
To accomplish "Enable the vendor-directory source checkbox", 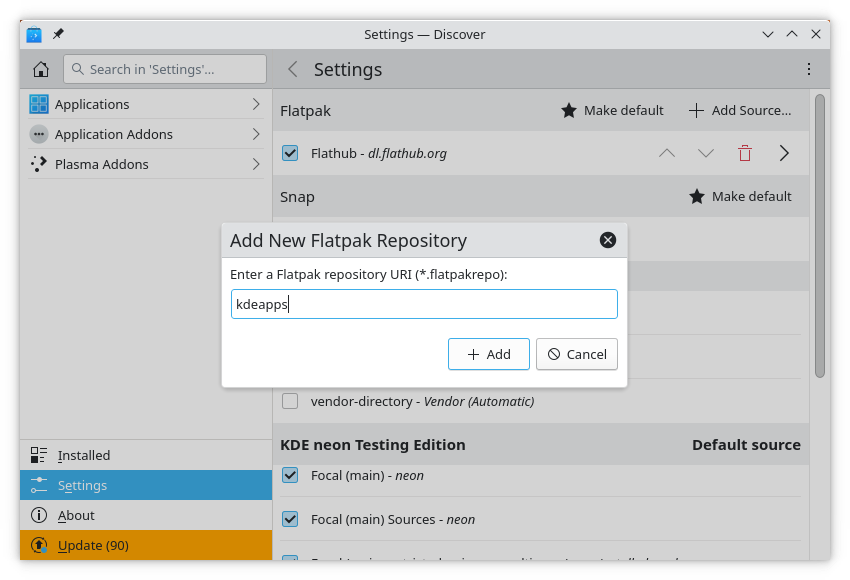I will point(289,401).
